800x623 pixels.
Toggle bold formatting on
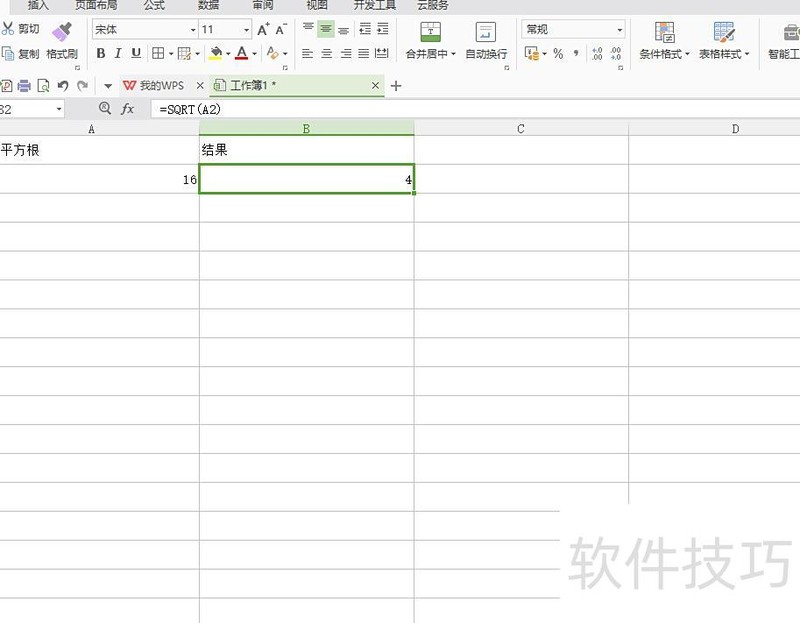(100, 52)
